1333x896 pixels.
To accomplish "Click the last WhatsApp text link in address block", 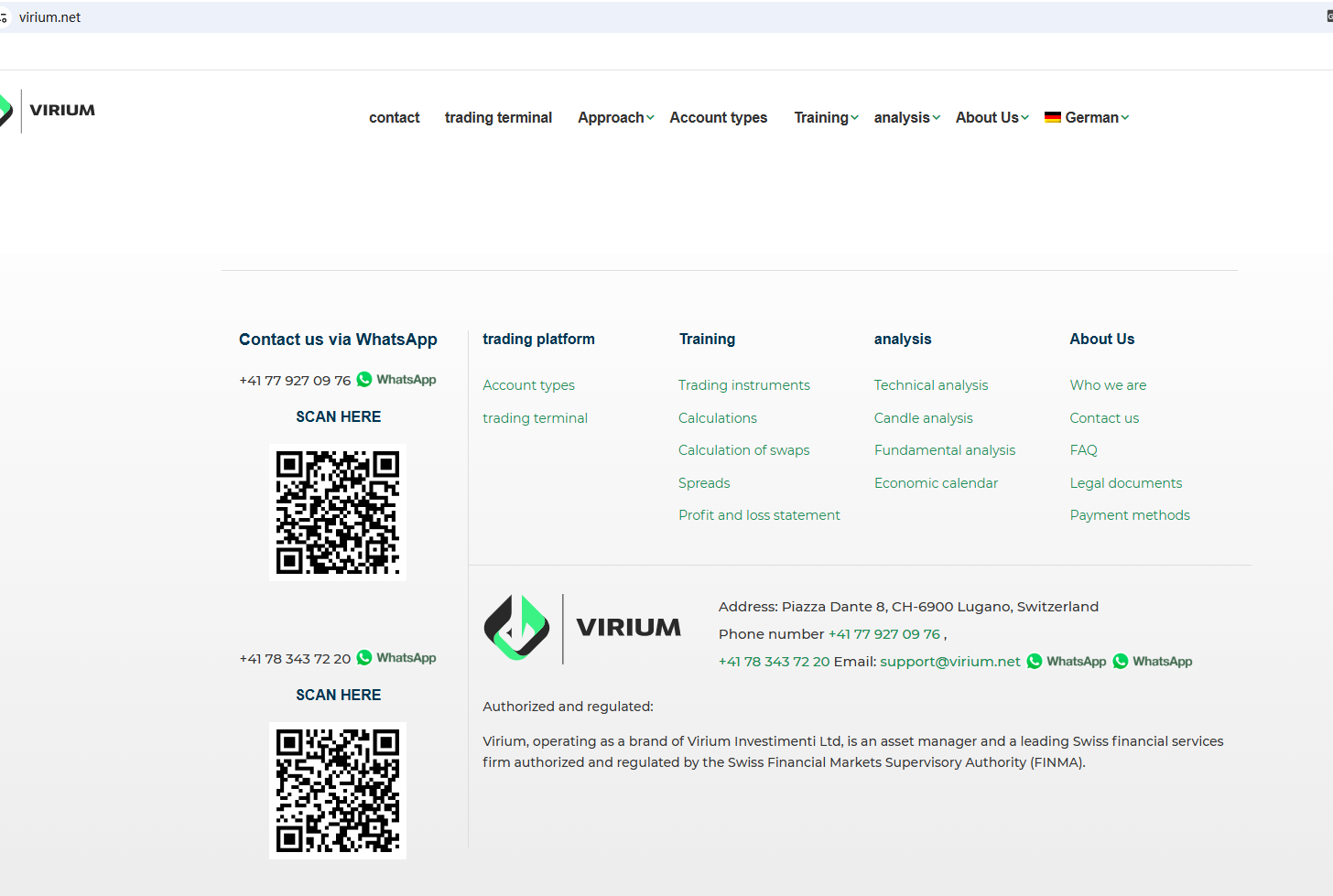I will pyautogui.click(x=1163, y=662).
